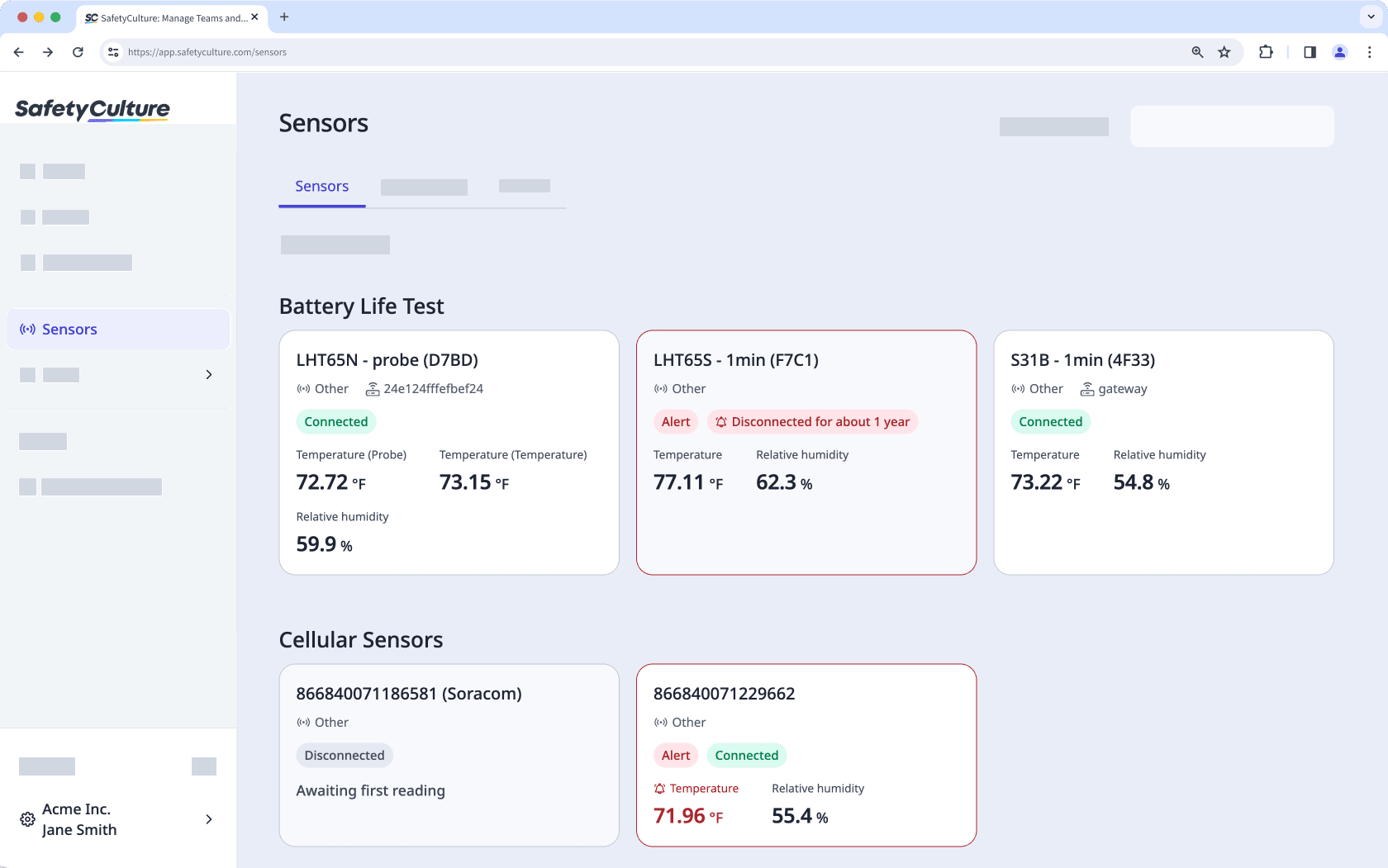The image size is (1388, 868).
Task: Expand the sidebar item chevron below Sensors
Action: point(208,375)
